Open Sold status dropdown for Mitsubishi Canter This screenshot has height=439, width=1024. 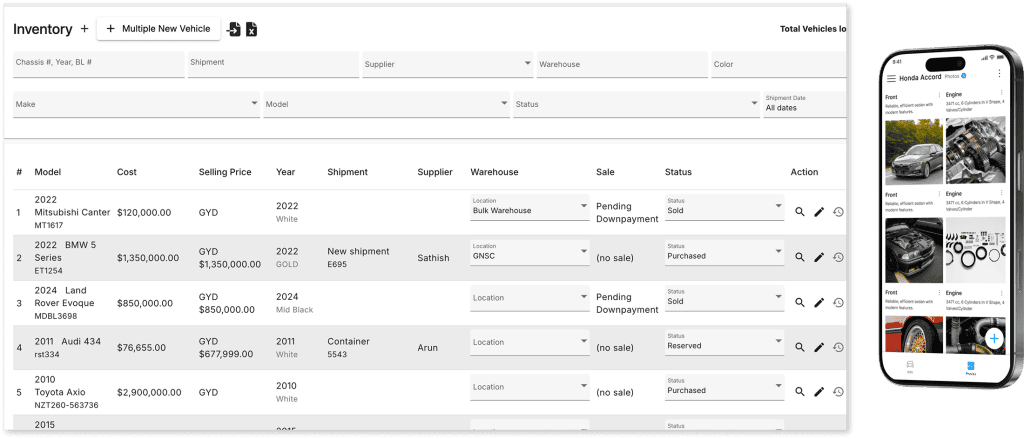(724, 208)
